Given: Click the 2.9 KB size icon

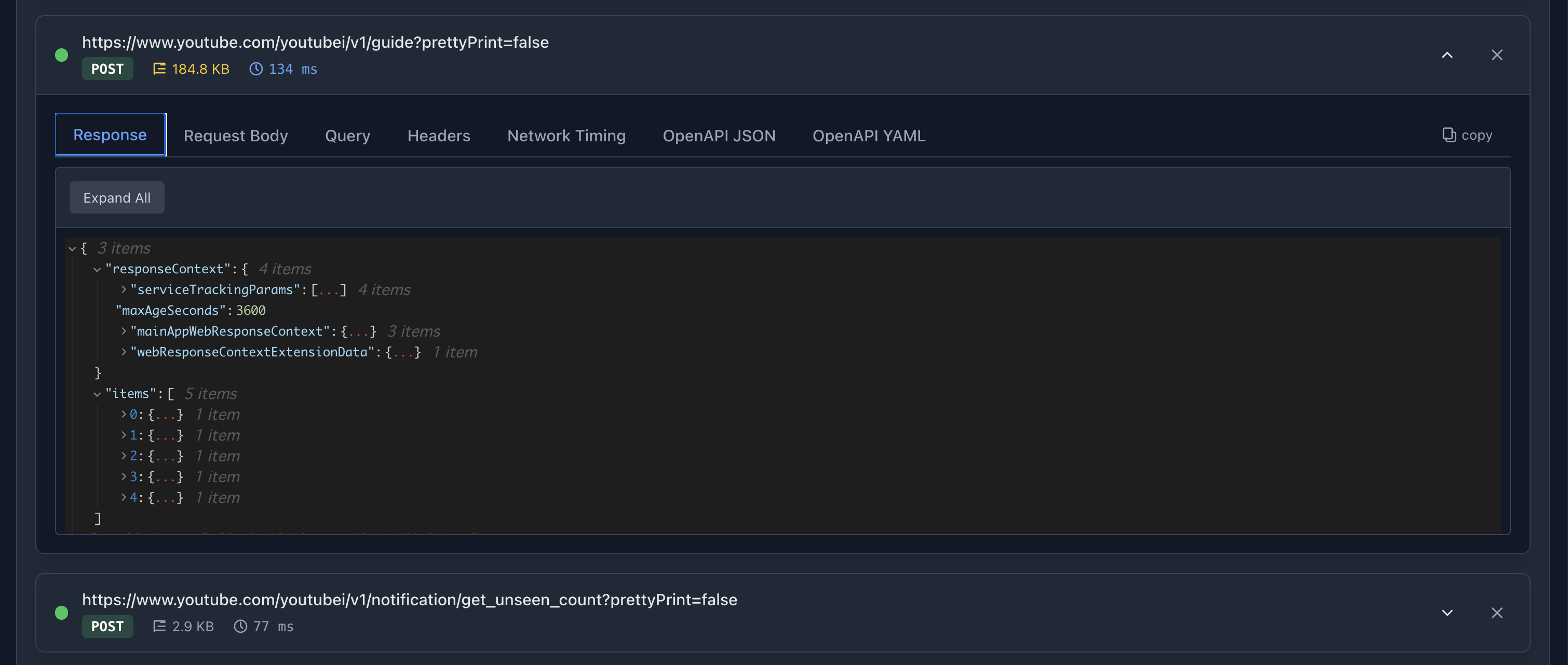Looking at the screenshot, I should (159, 626).
